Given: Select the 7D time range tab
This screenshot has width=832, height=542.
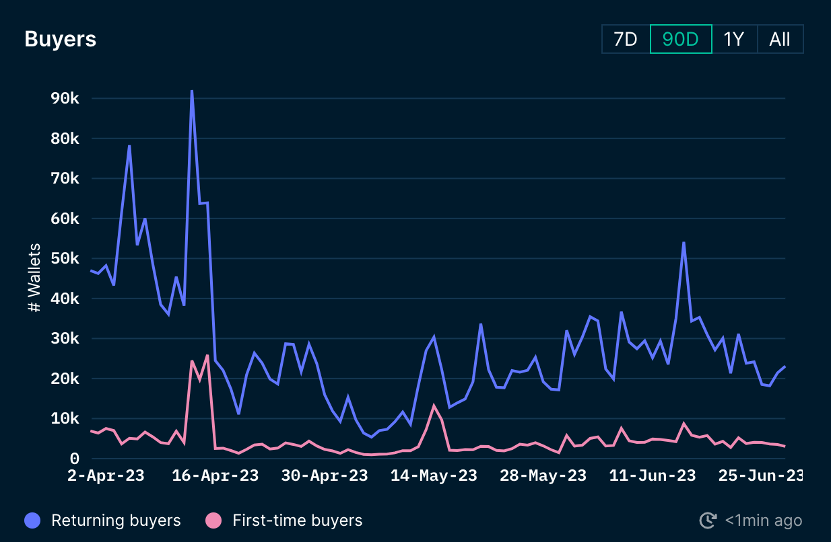Looking at the screenshot, I should click(x=626, y=39).
